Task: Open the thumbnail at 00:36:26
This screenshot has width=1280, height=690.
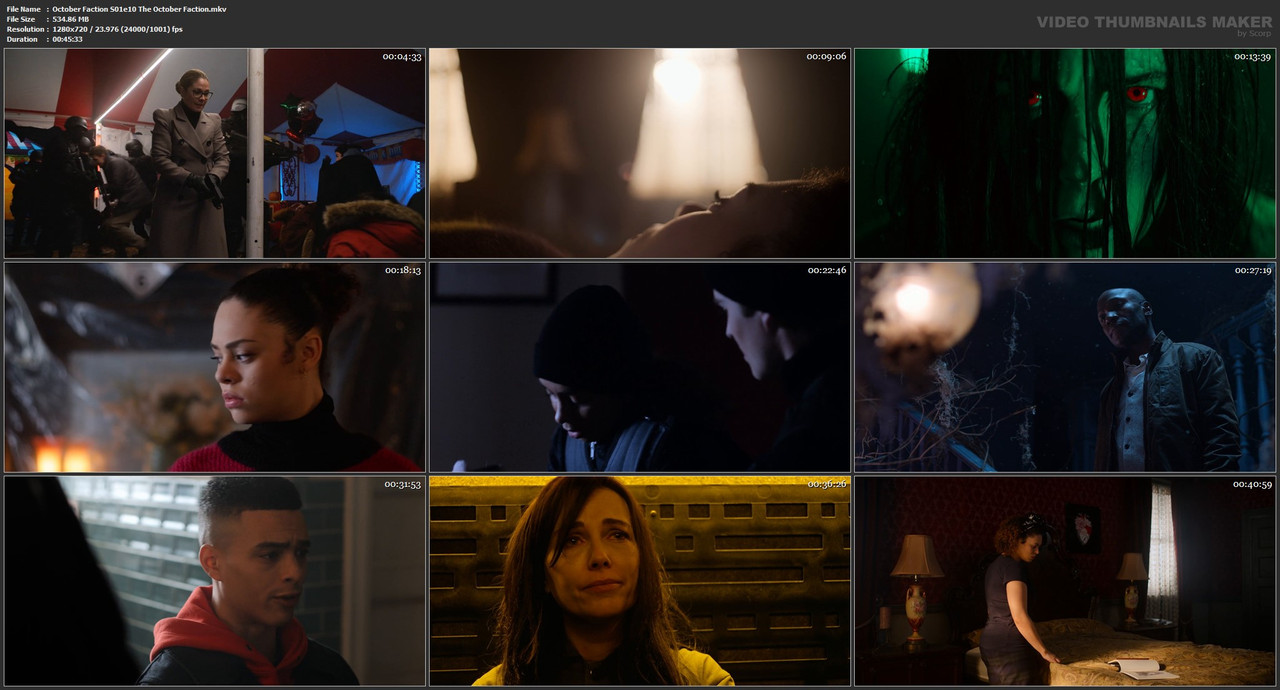Action: [x=640, y=581]
